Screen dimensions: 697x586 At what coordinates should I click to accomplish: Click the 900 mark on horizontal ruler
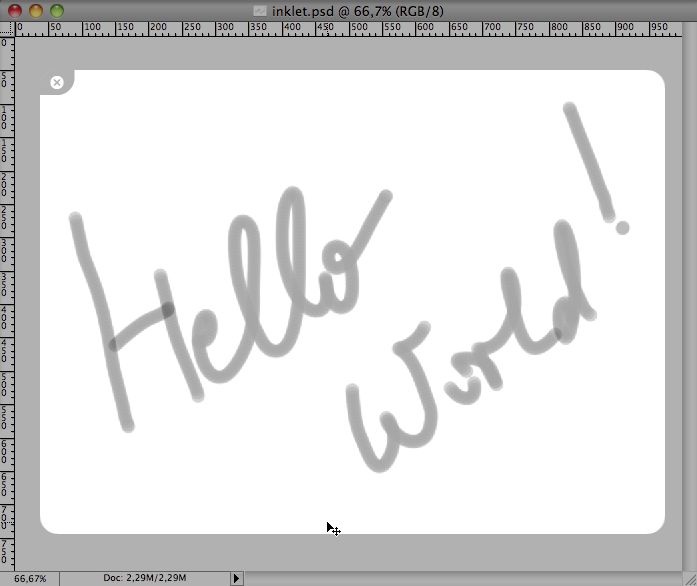(x=625, y=28)
